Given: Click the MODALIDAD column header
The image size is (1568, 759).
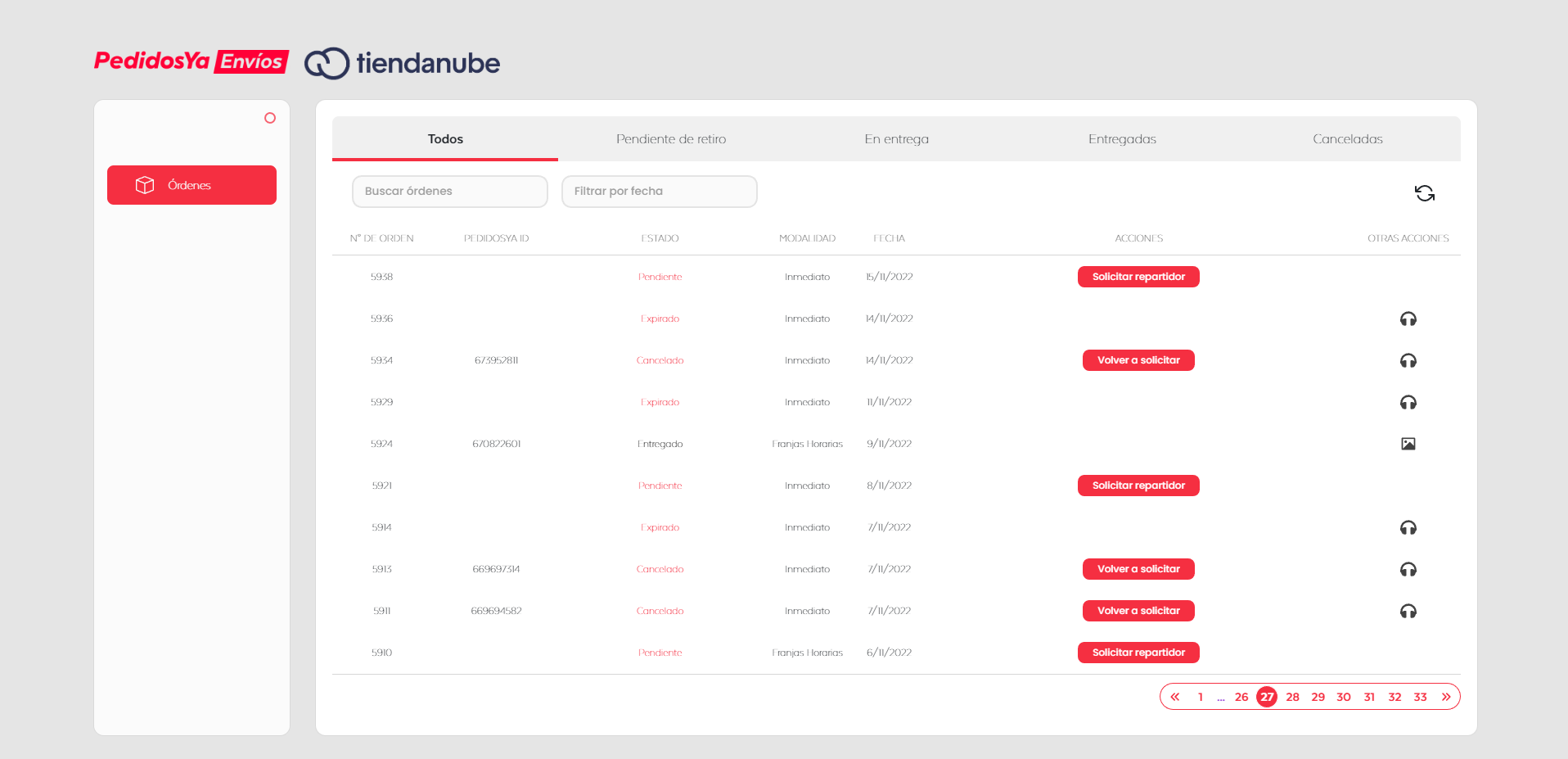Looking at the screenshot, I should coord(807,238).
